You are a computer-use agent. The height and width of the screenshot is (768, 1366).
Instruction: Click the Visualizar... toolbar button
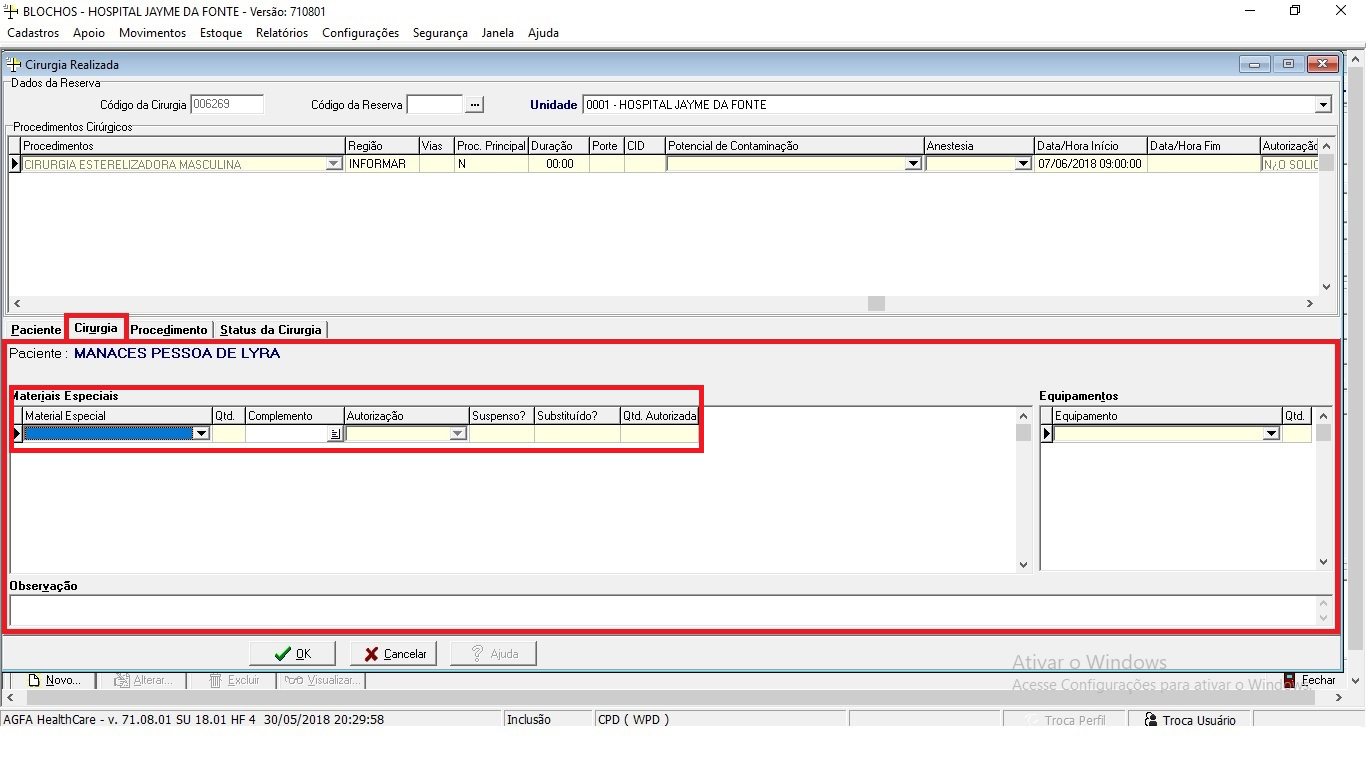[322, 680]
